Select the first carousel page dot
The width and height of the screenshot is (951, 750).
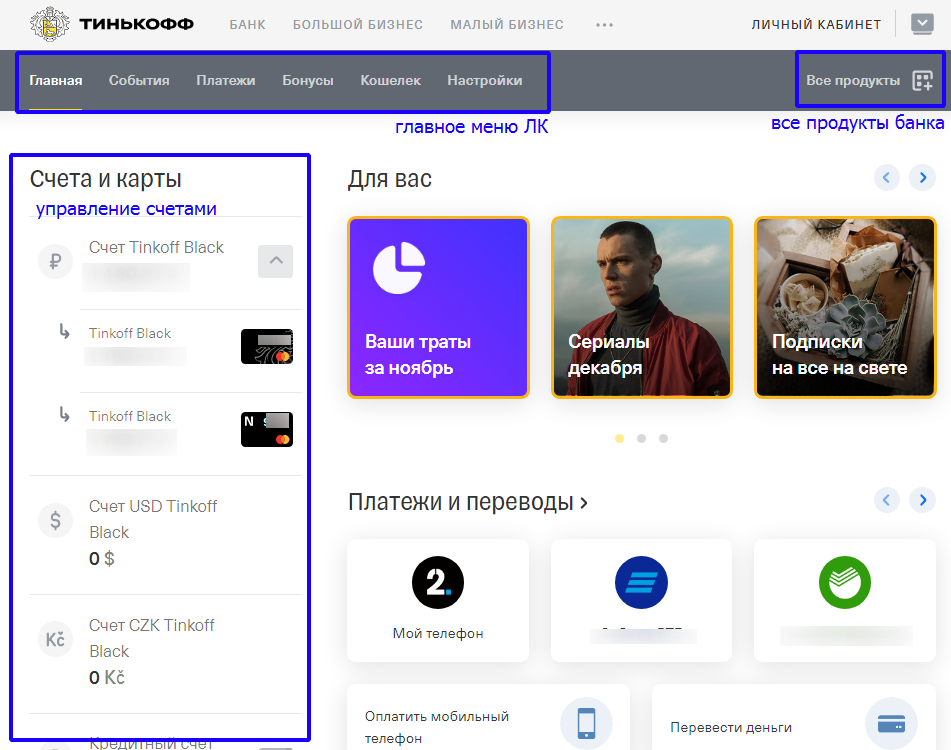point(619,438)
